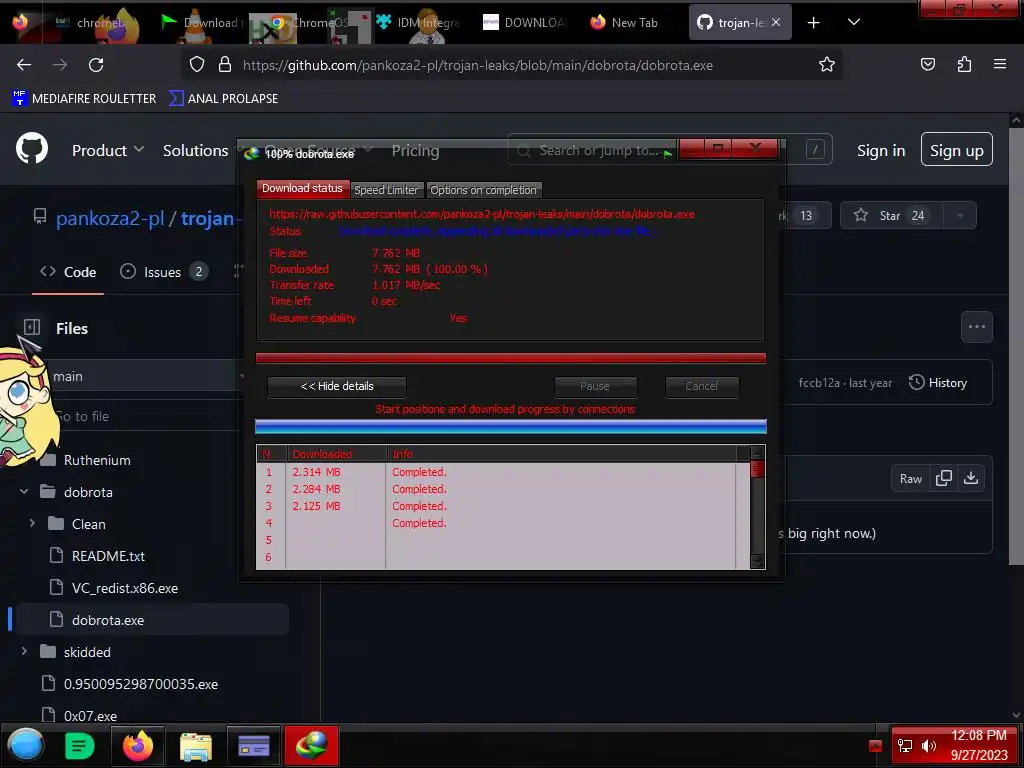Click the Sign up button

click(957, 150)
